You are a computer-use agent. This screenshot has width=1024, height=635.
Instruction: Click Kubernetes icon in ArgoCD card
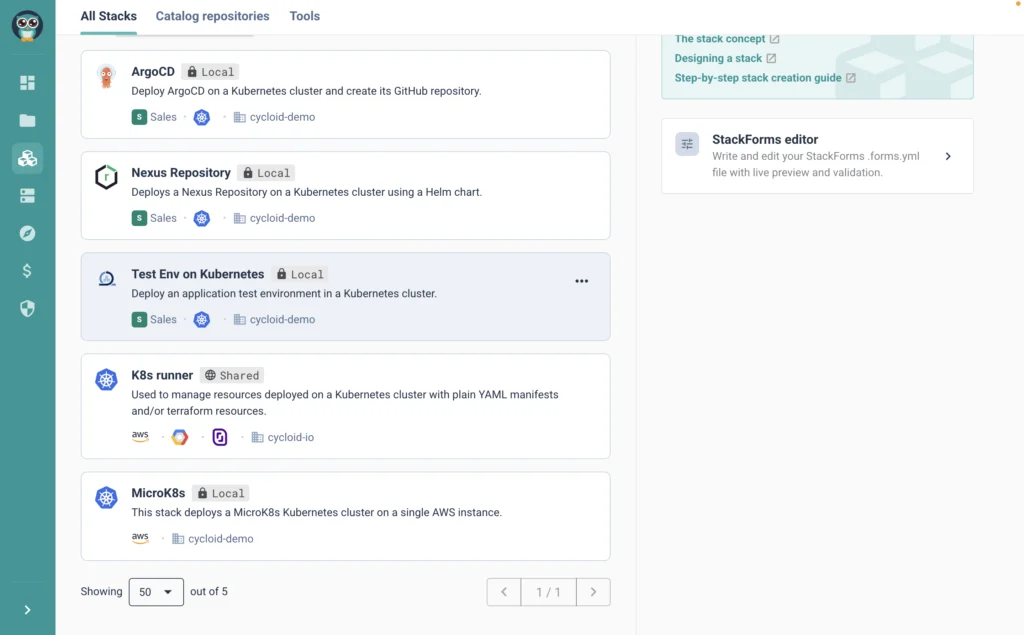point(202,118)
